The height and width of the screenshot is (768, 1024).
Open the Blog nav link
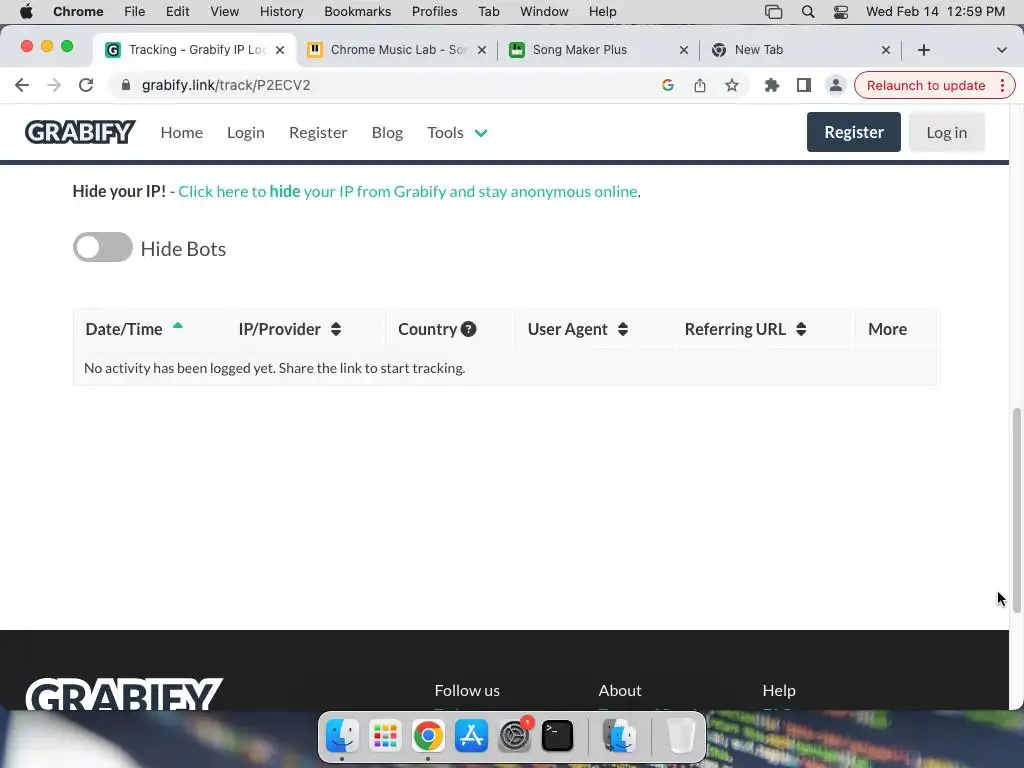point(387,133)
